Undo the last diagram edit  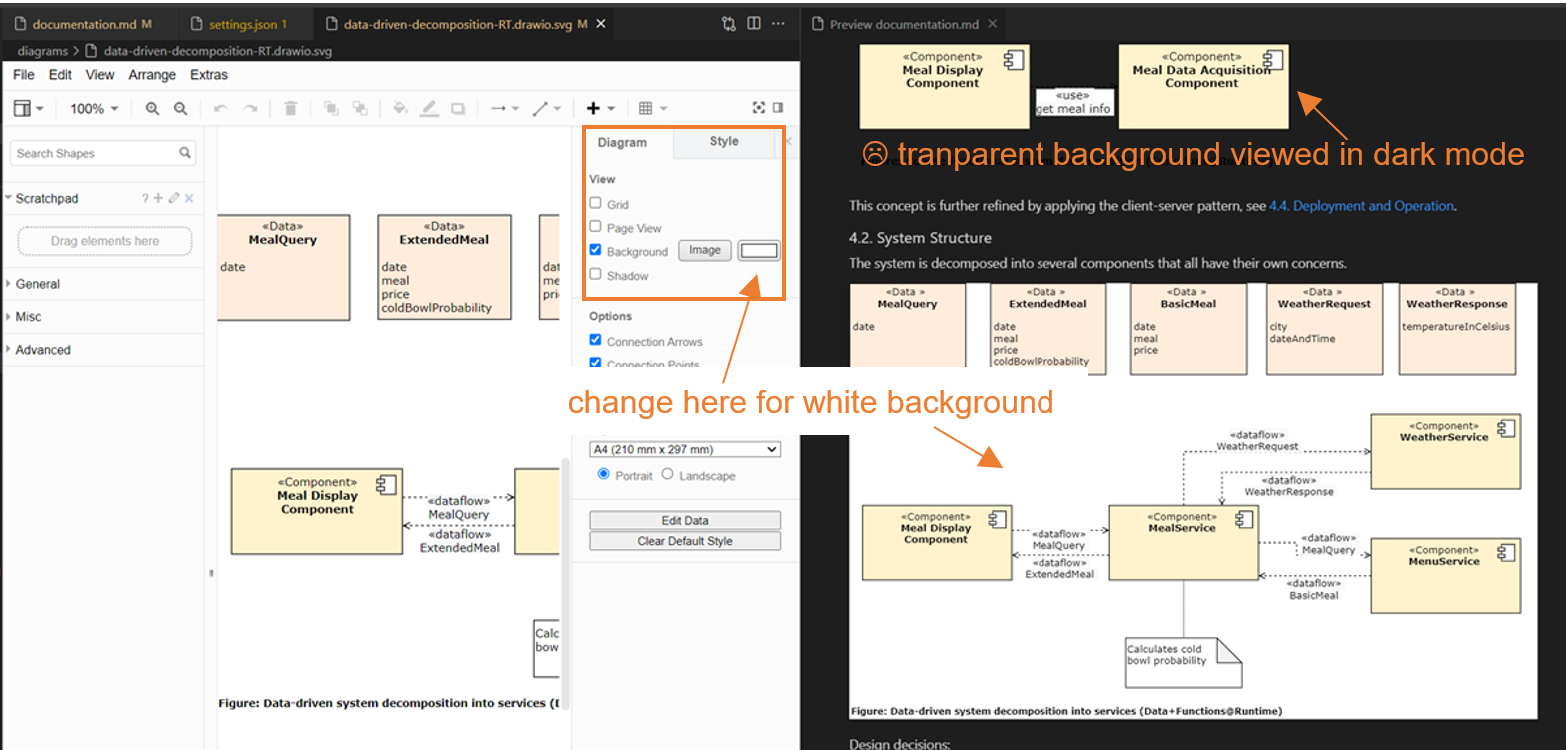coord(221,108)
